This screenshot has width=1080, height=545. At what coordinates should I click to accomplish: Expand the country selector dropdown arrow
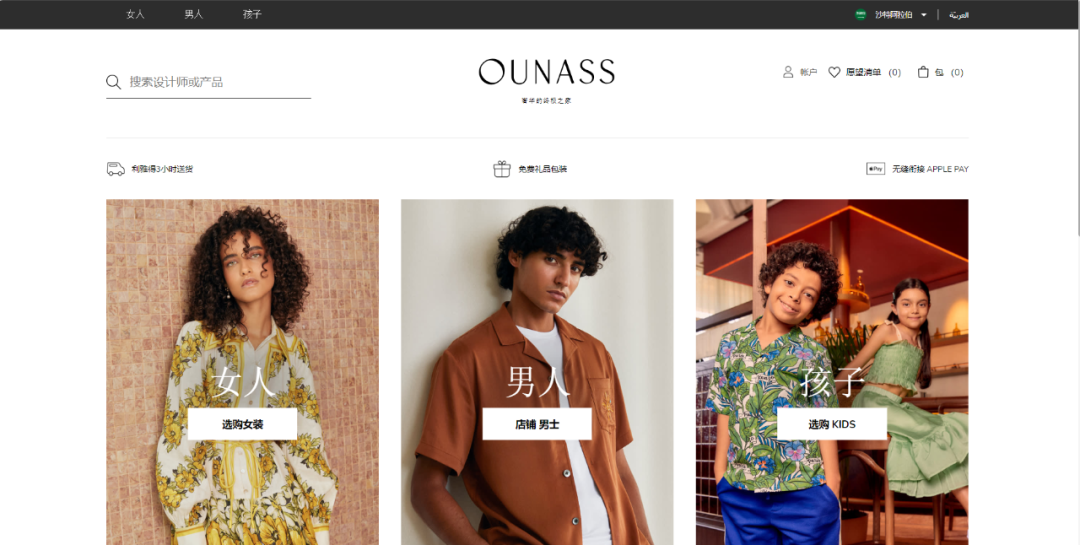[x=924, y=14]
